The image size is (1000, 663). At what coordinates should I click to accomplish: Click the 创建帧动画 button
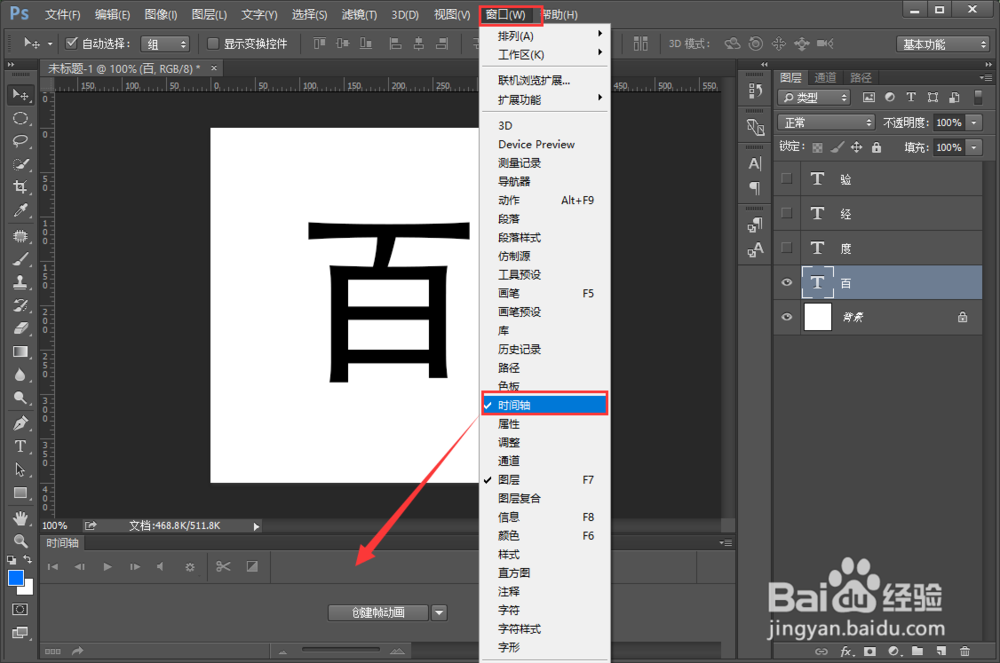click(x=377, y=612)
